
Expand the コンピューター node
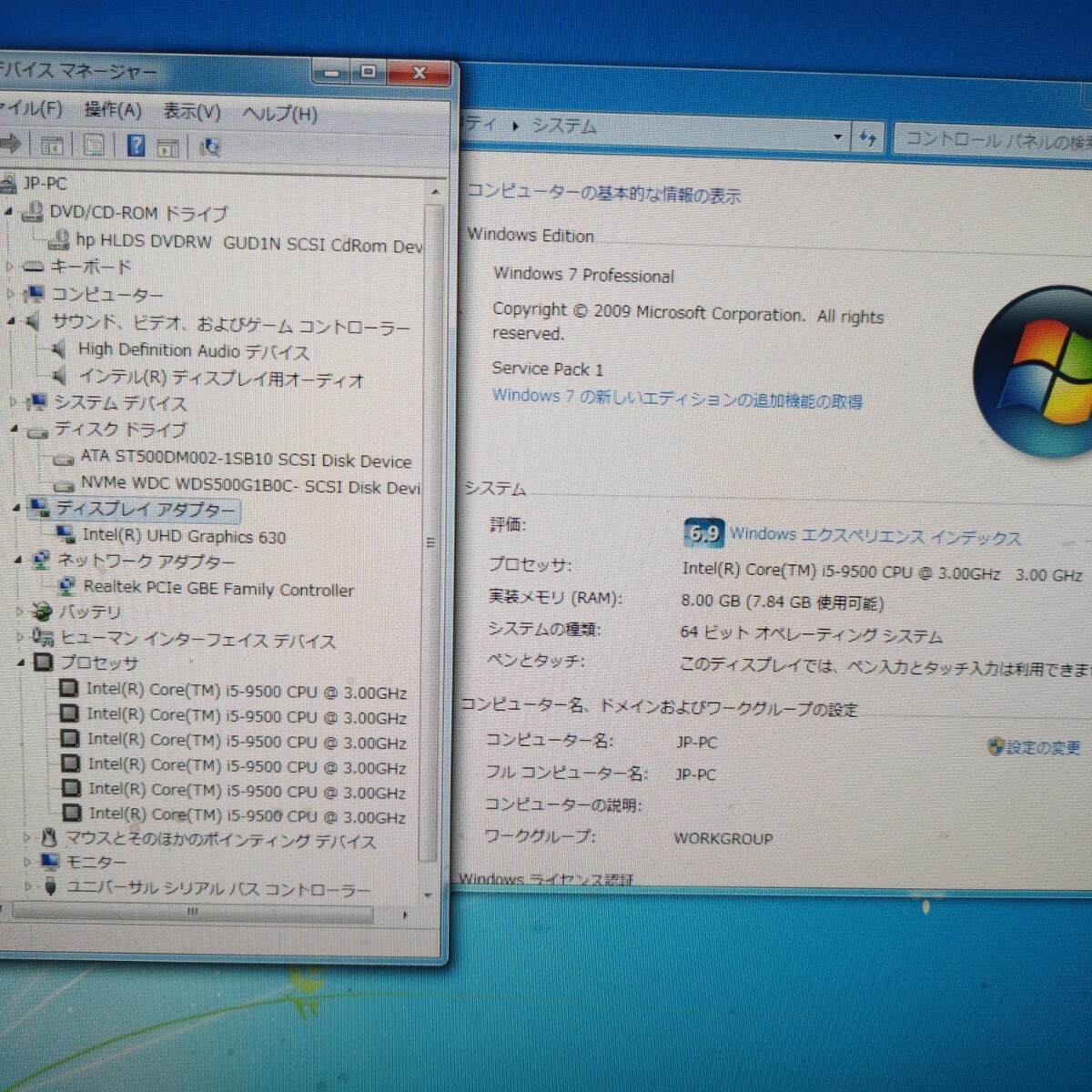11,294
